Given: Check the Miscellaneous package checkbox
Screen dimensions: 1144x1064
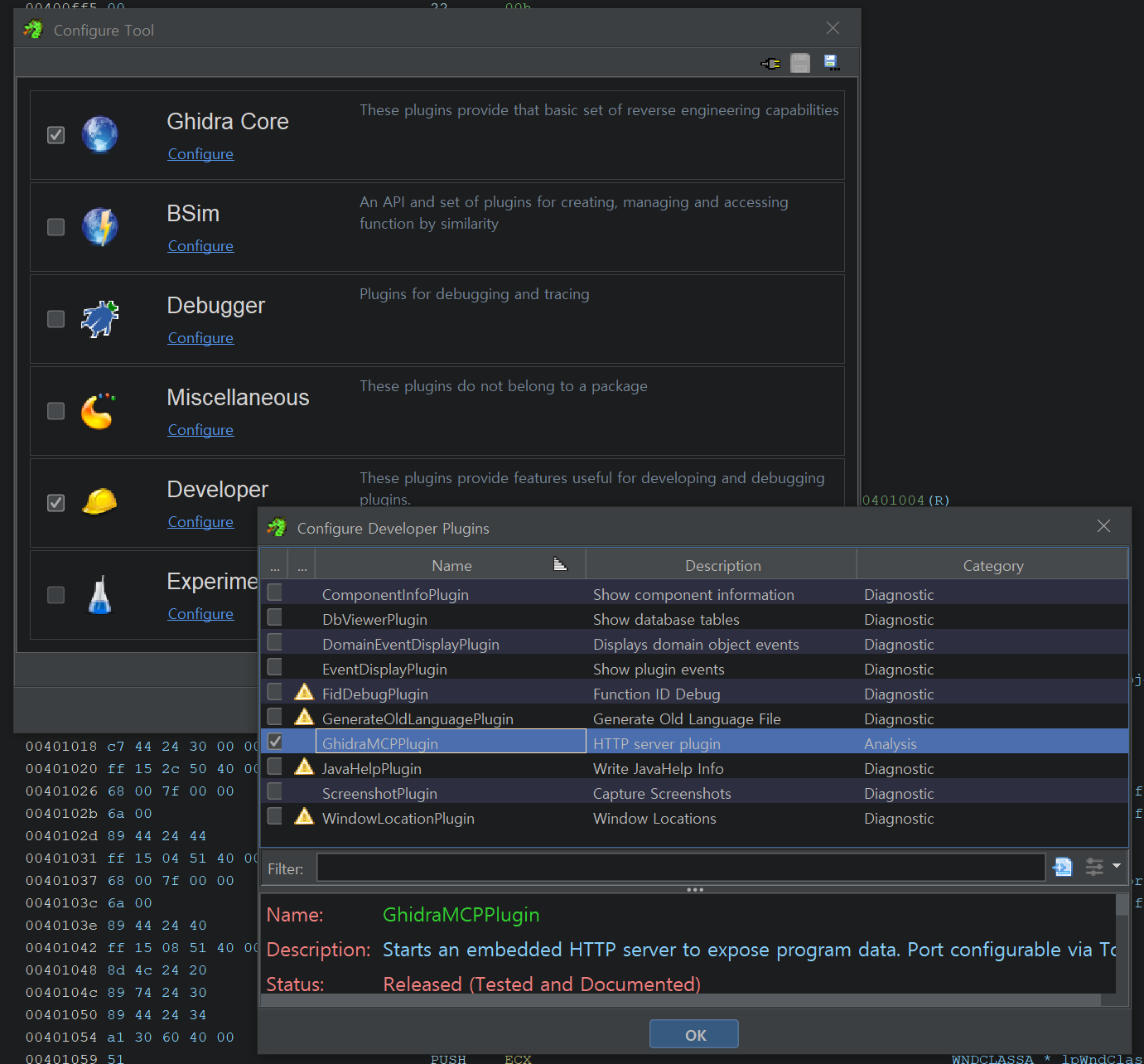Looking at the screenshot, I should [56, 410].
